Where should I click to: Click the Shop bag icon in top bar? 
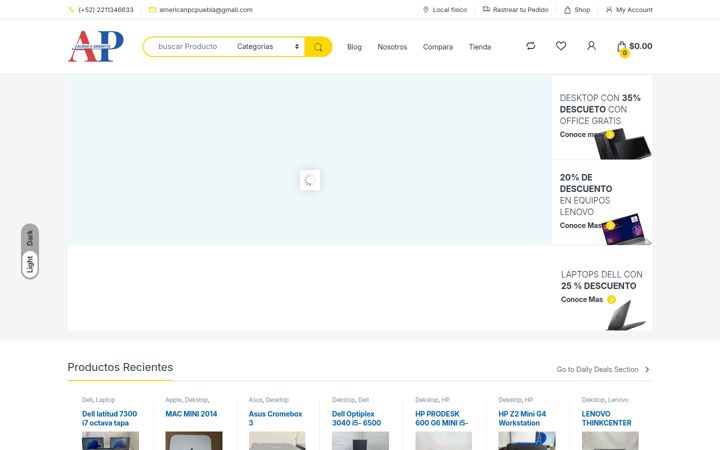pyautogui.click(x=568, y=10)
